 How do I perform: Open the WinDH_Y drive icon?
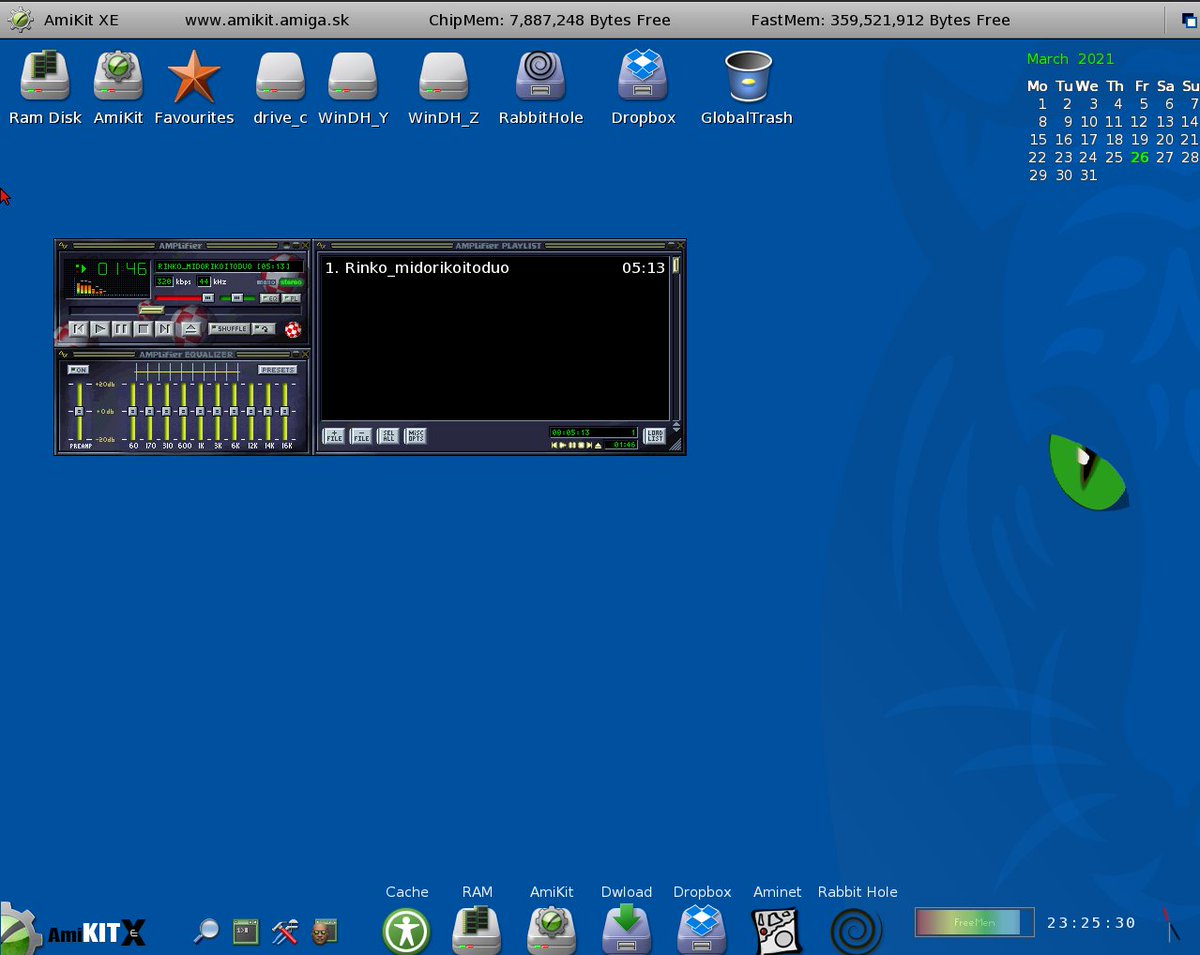click(x=353, y=76)
